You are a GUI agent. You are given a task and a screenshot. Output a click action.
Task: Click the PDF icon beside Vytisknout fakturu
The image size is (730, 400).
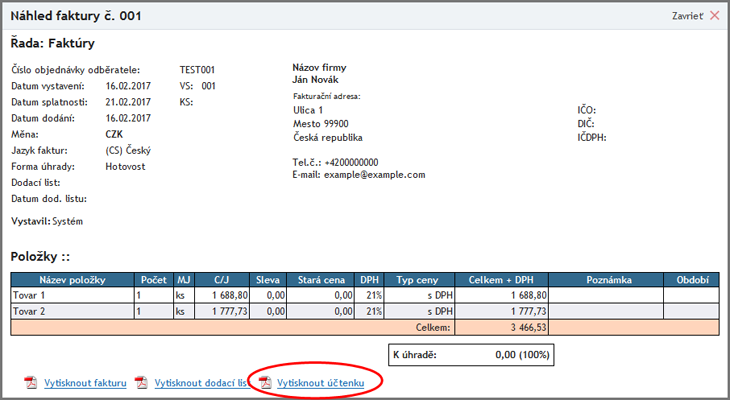30,383
